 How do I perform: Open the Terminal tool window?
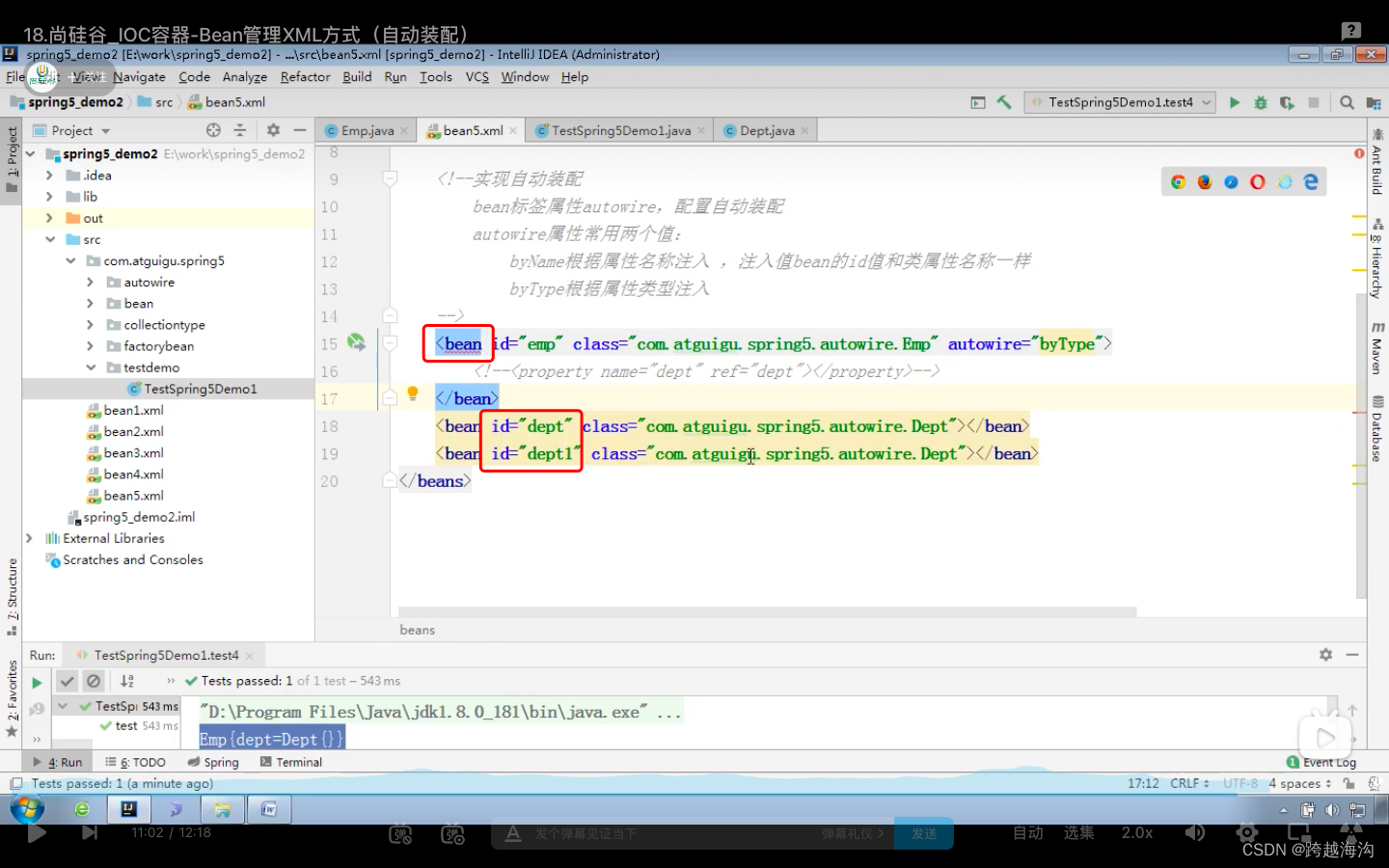pyautogui.click(x=289, y=762)
